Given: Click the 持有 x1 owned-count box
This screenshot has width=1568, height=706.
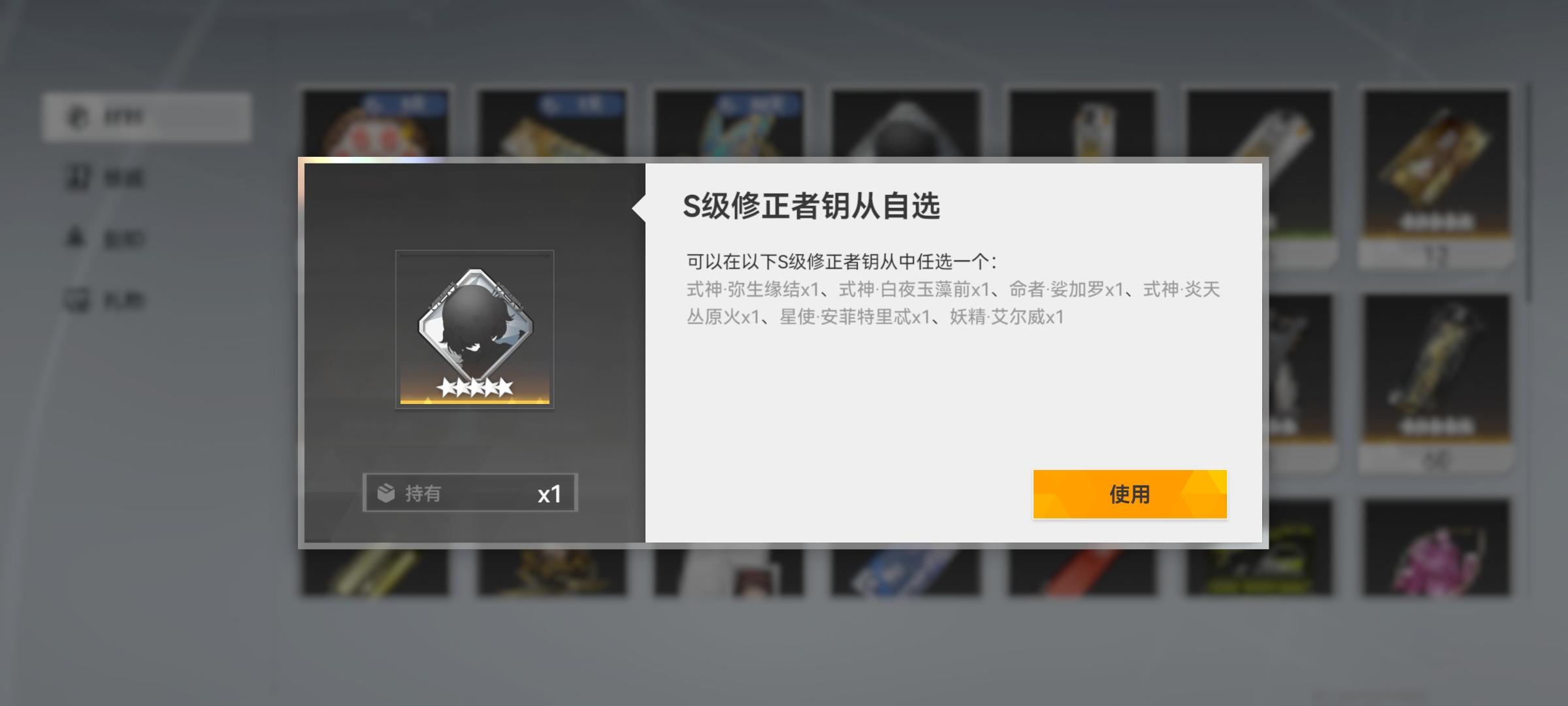Looking at the screenshot, I should (470, 493).
